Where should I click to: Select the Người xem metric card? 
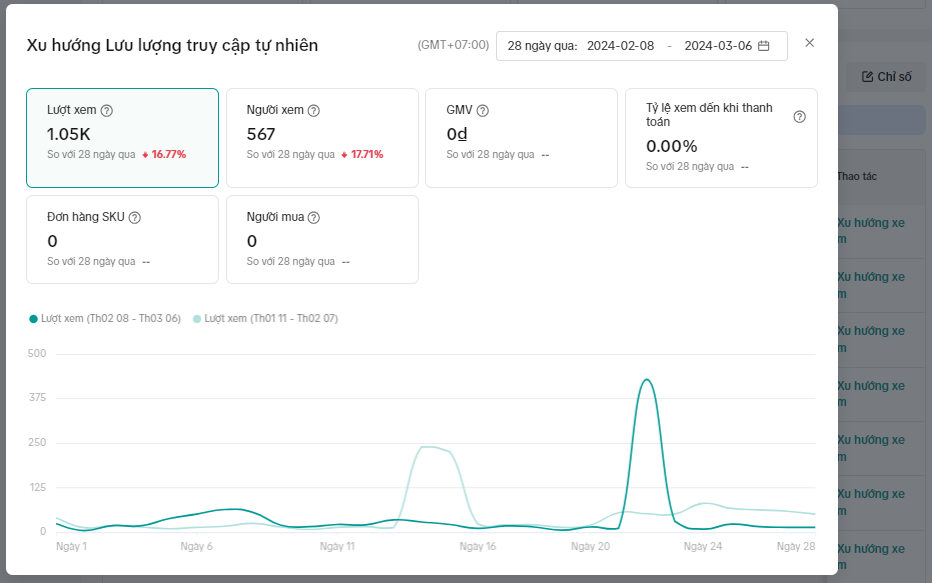(322, 138)
